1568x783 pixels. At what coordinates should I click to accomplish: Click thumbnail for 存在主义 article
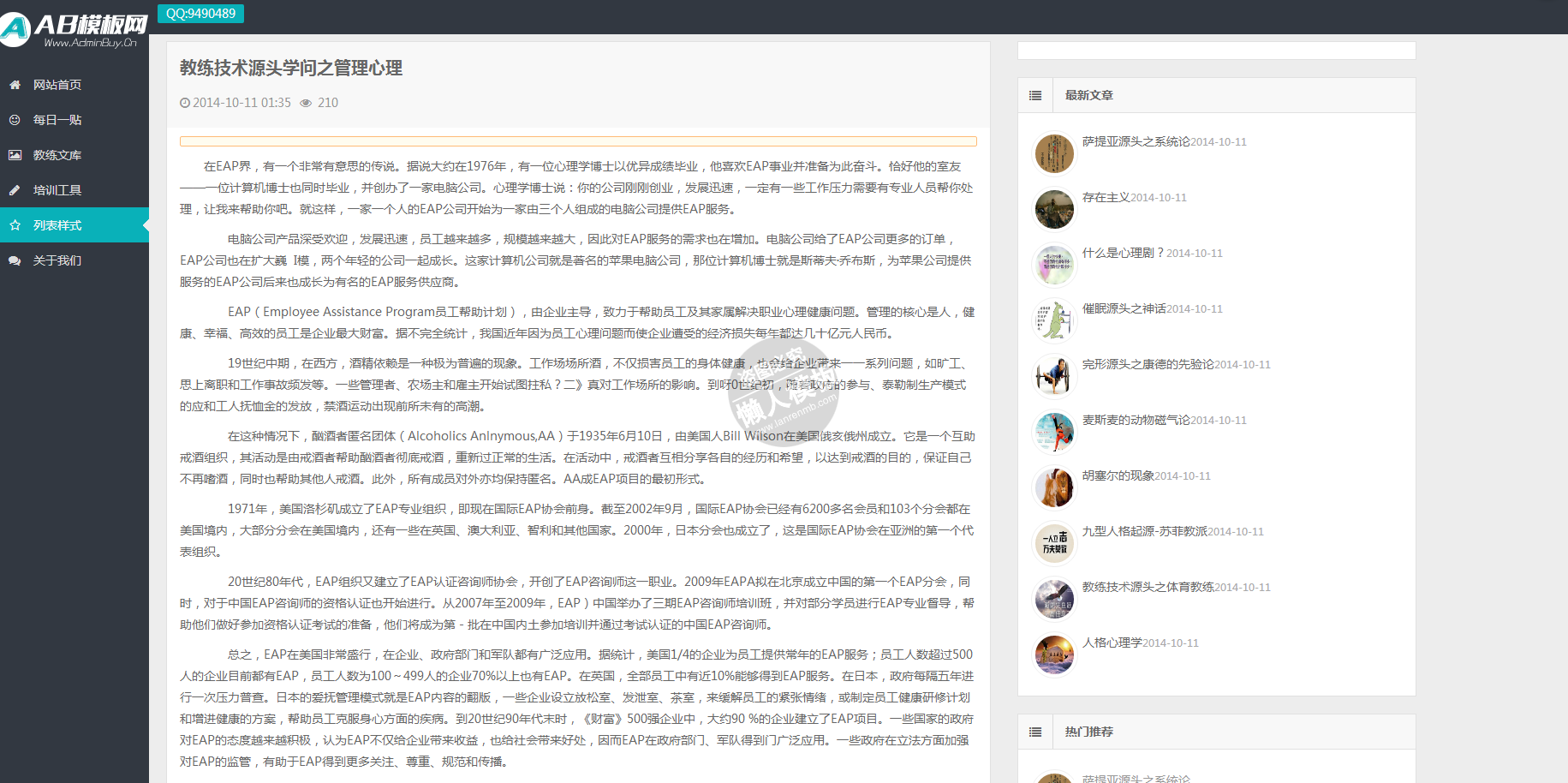click(1054, 210)
